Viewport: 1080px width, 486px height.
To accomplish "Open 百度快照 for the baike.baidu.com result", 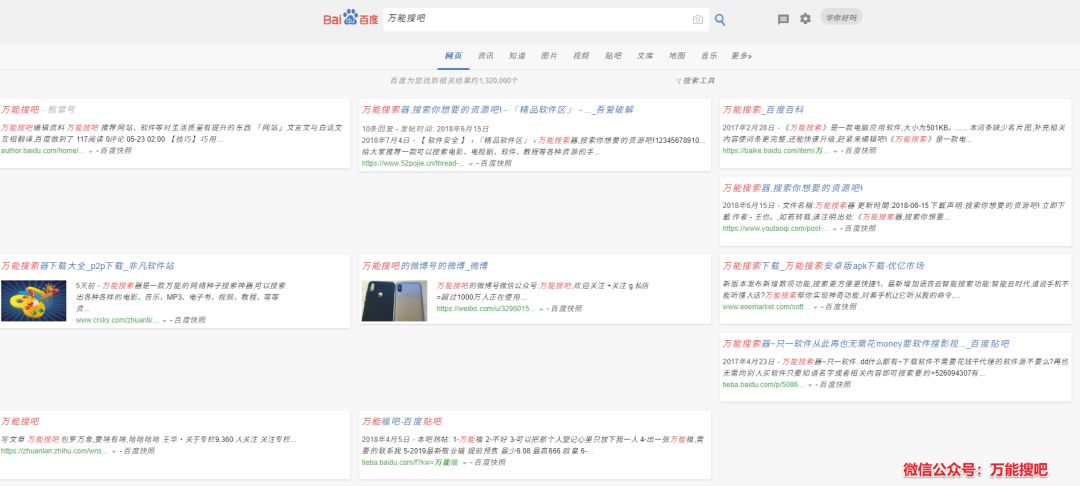I will coord(860,151).
